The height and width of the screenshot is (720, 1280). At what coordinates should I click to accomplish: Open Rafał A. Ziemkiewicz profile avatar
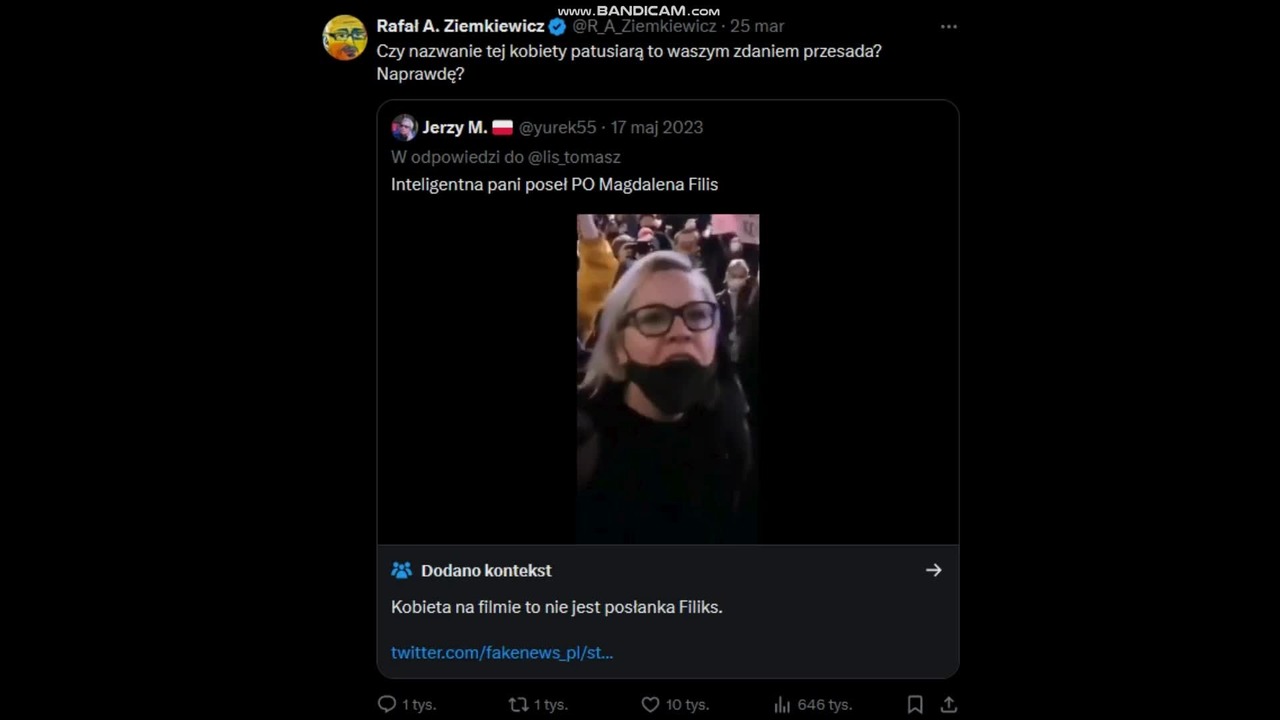pos(345,38)
